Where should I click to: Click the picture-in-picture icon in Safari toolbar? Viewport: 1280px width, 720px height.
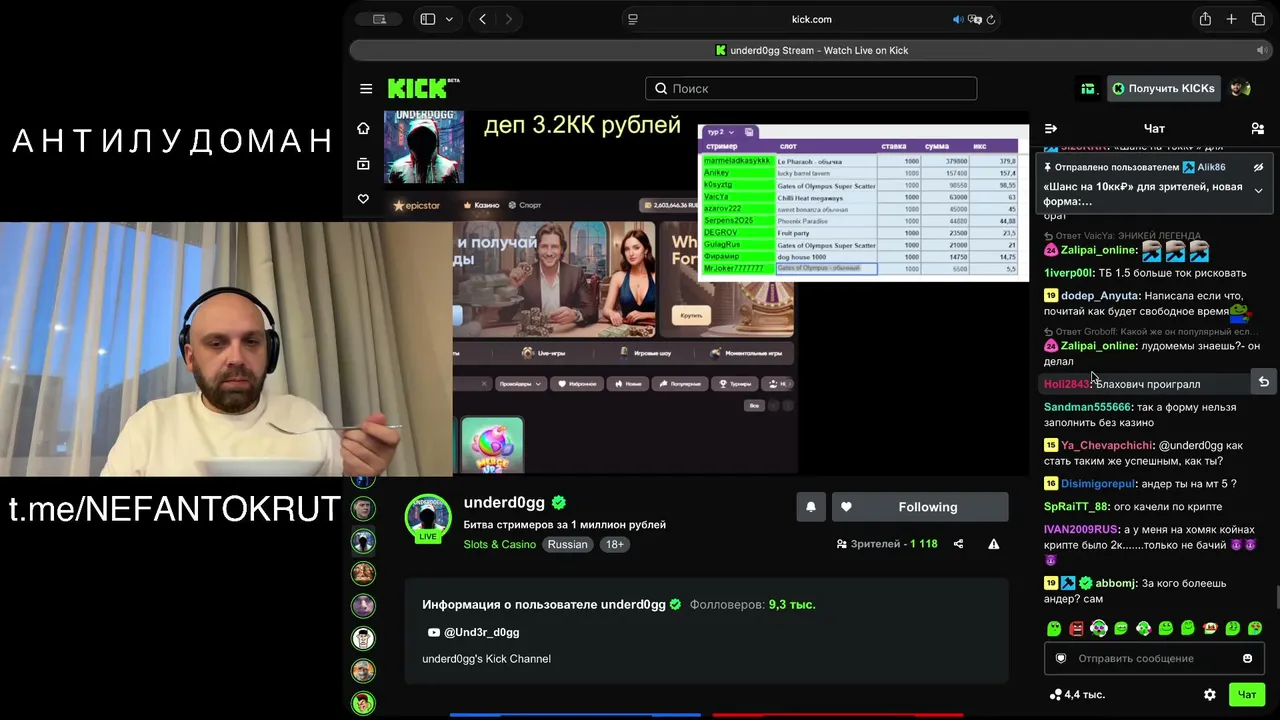click(379, 19)
